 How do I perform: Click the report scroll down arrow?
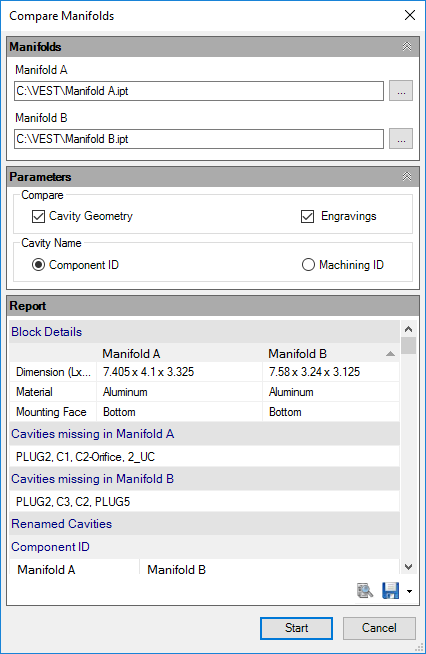pyautogui.click(x=409, y=566)
